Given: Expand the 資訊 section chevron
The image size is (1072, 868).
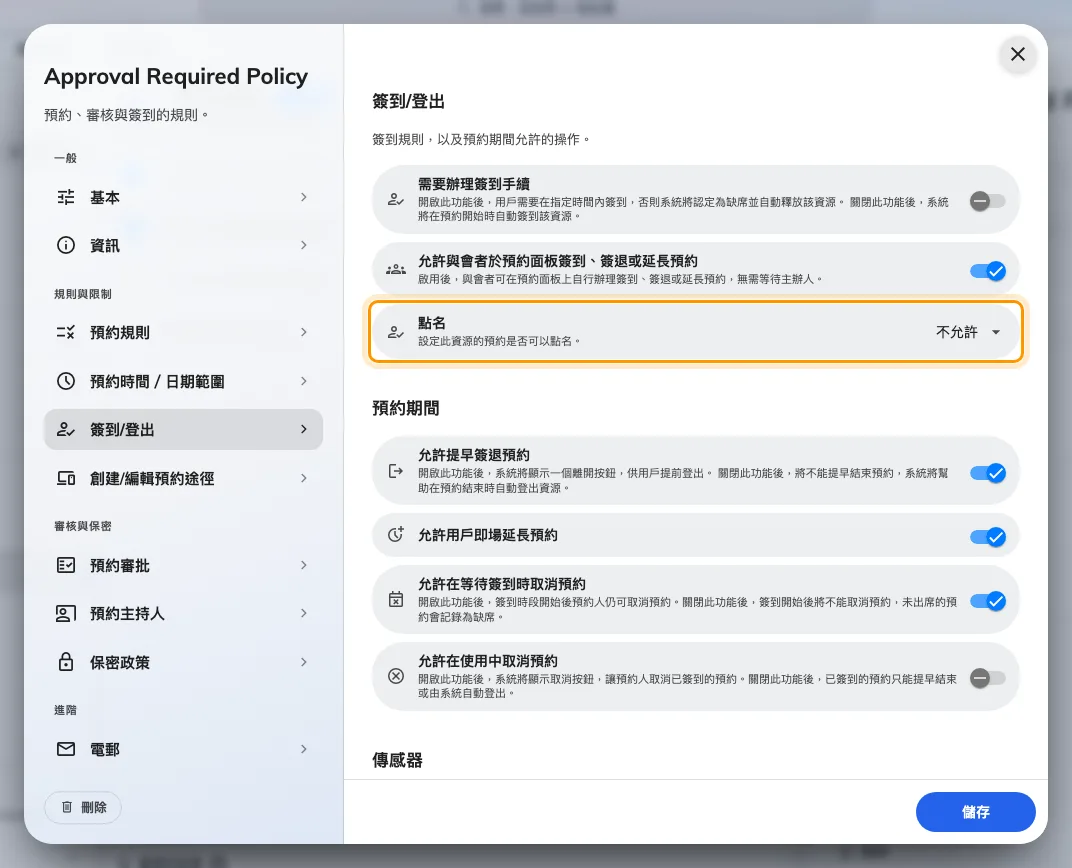Looking at the screenshot, I should pyautogui.click(x=304, y=245).
